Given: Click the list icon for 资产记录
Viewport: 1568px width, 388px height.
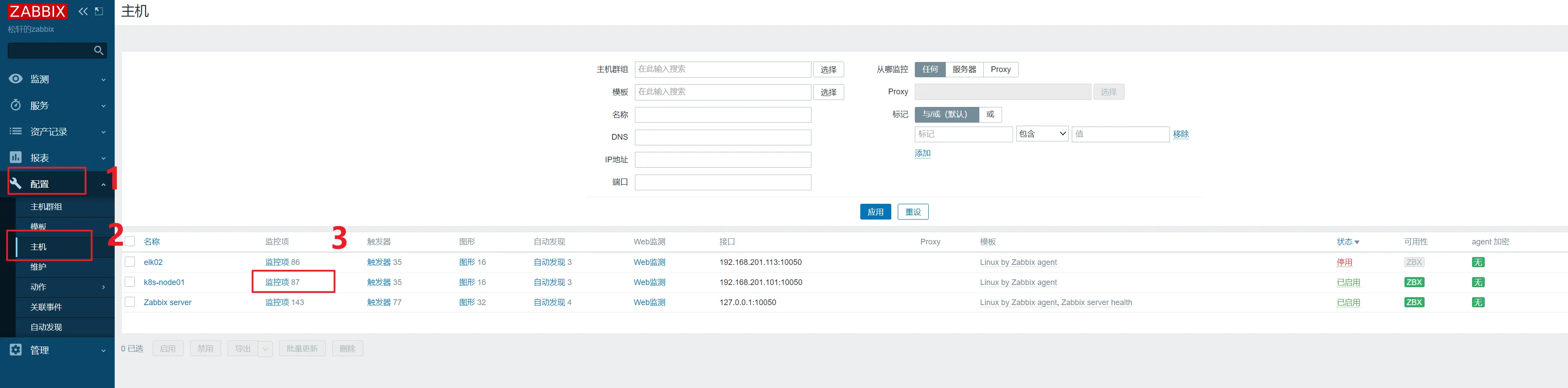Looking at the screenshot, I should click(x=16, y=131).
